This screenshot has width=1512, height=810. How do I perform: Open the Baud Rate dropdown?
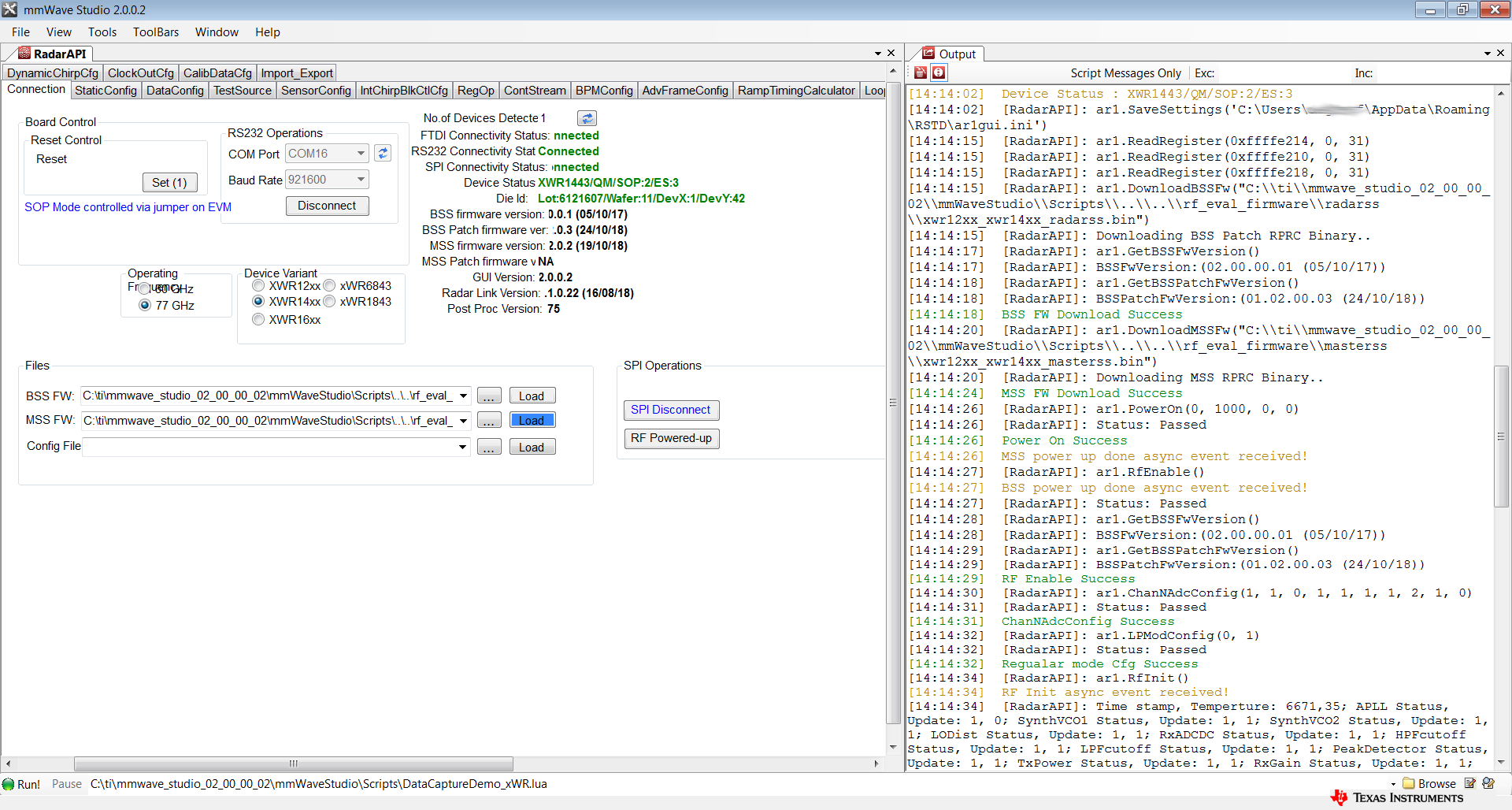pyautogui.click(x=361, y=180)
